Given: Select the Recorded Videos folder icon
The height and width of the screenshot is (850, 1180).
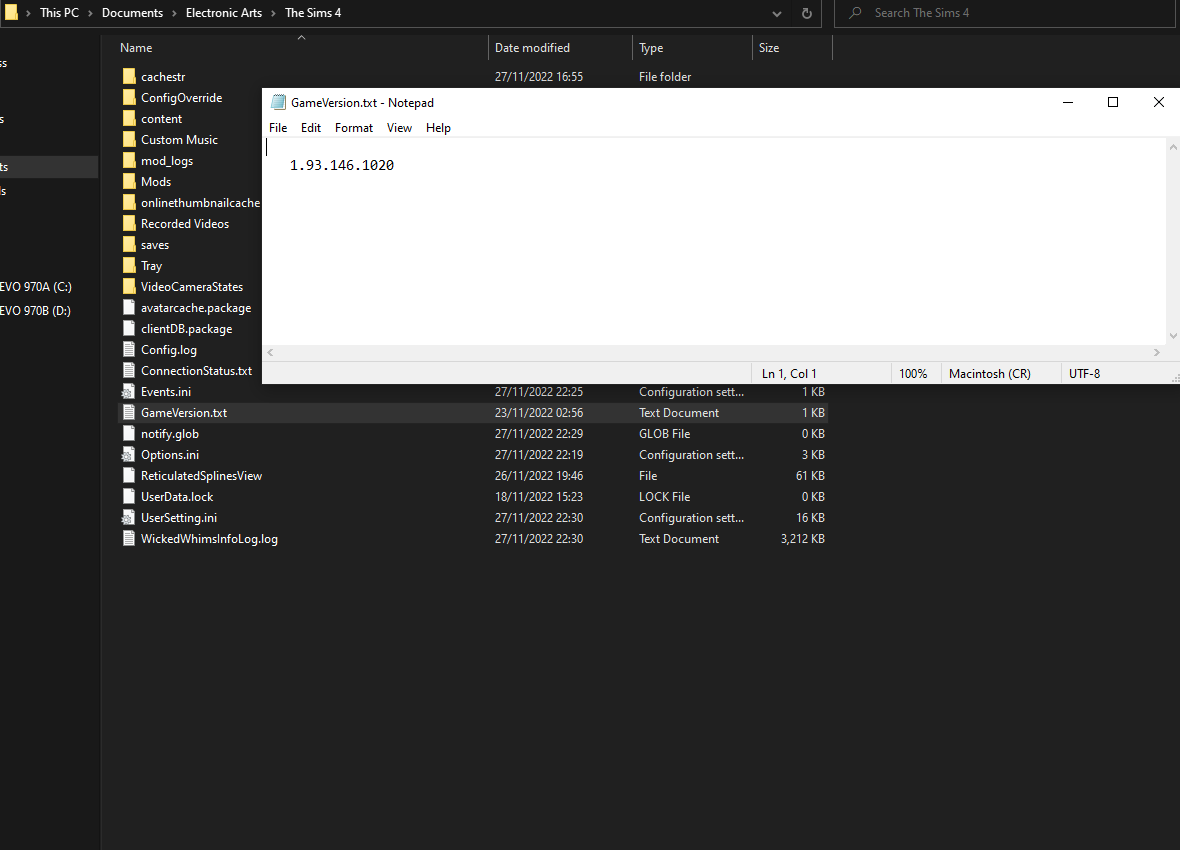Looking at the screenshot, I should pos(129,224).
